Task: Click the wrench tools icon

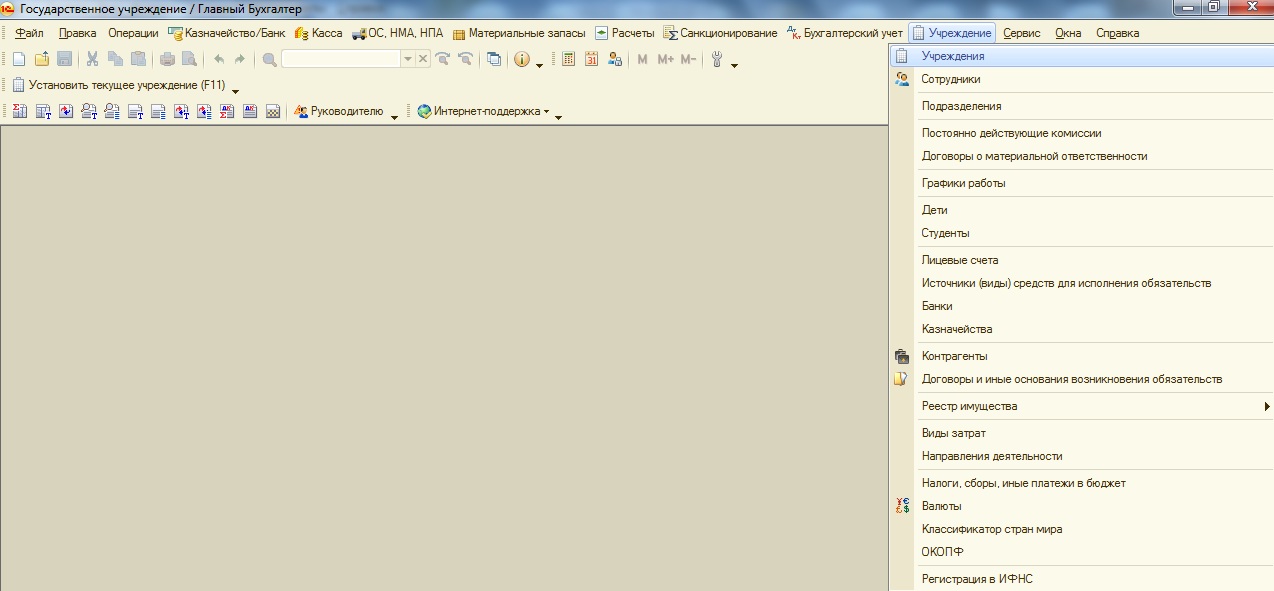Action: pyautogui.click(x=718, y=59)
